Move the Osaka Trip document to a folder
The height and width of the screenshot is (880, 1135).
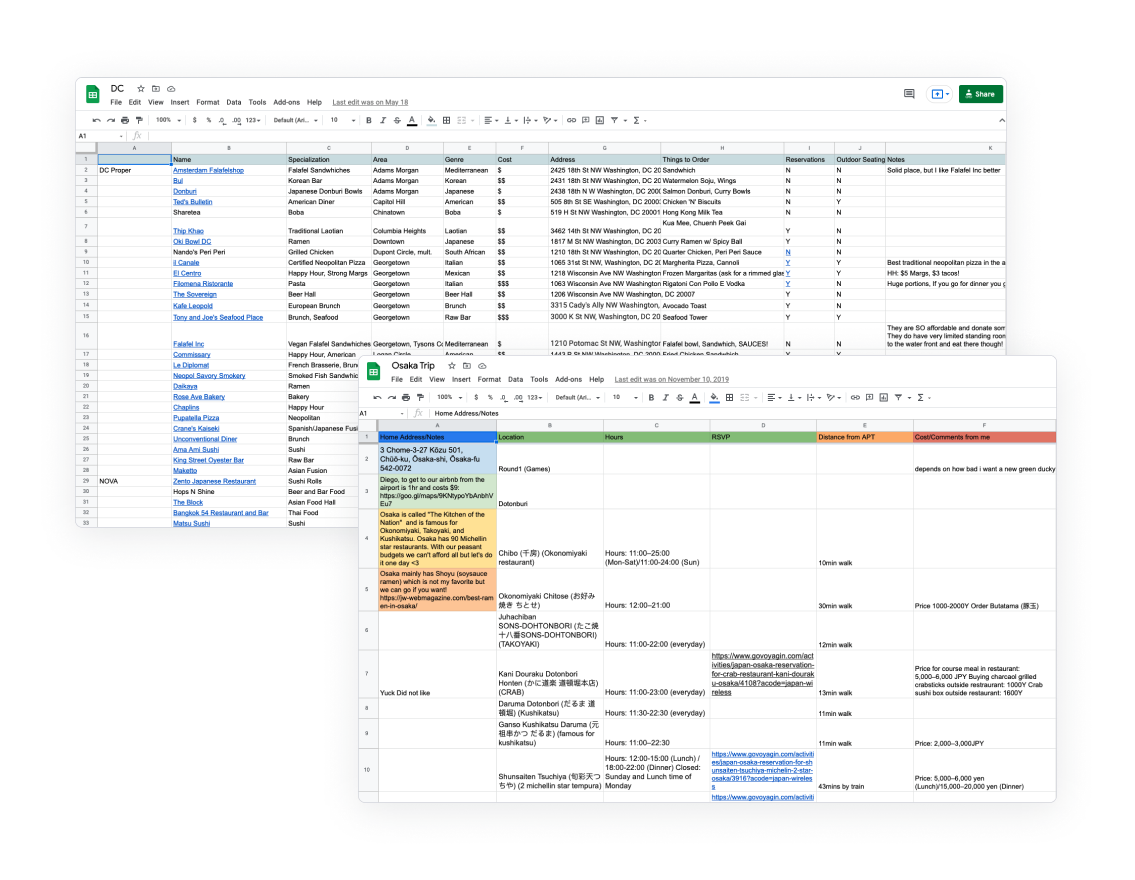pyautogui.click(x=467, y=366)
